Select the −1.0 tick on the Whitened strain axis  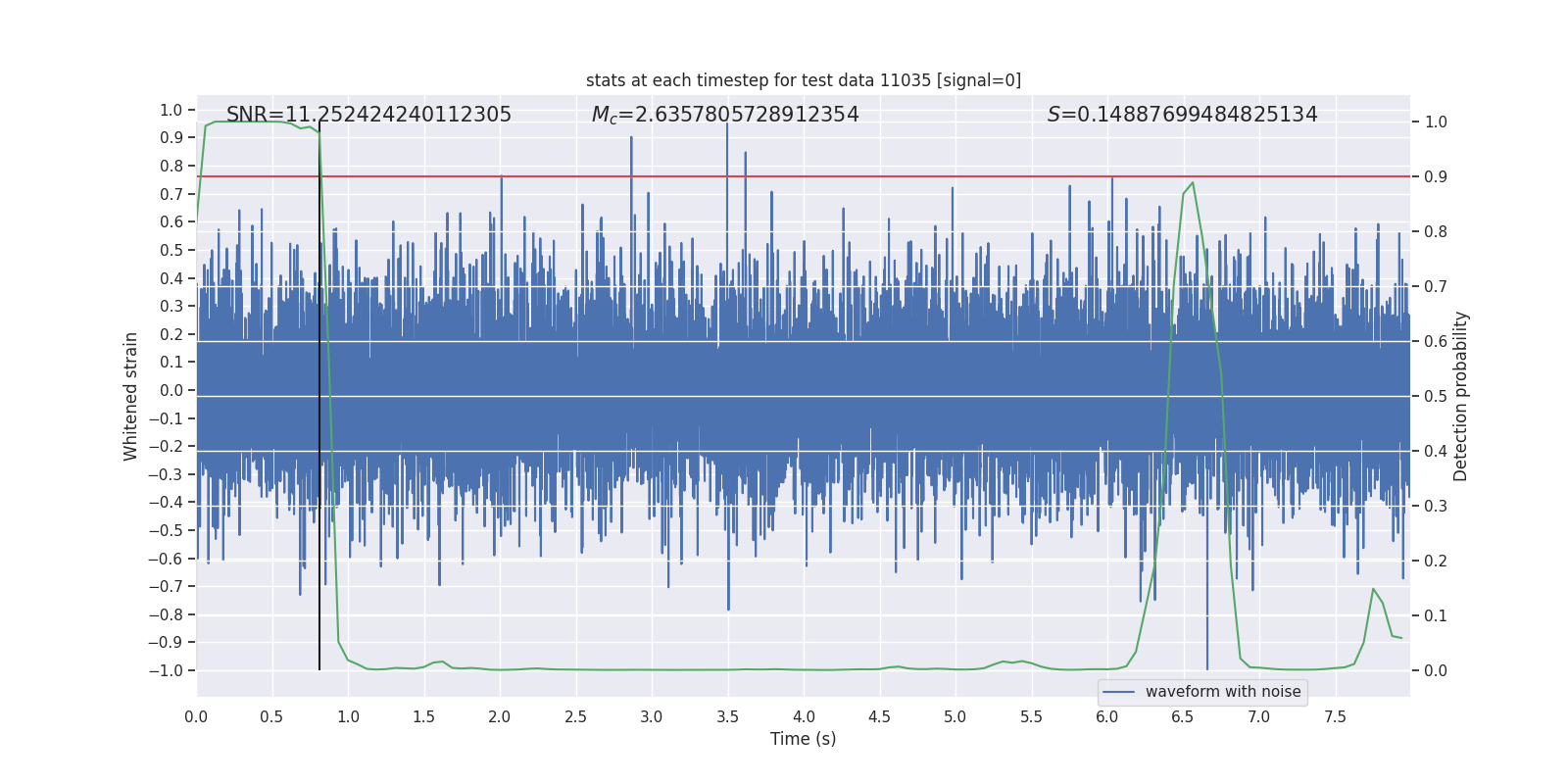coord(166,670)
